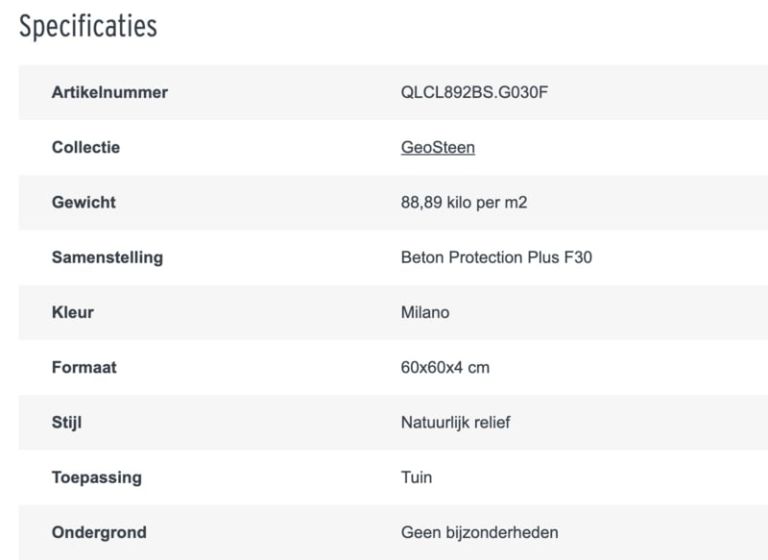Click the Collectie row label

click(85, 148)
